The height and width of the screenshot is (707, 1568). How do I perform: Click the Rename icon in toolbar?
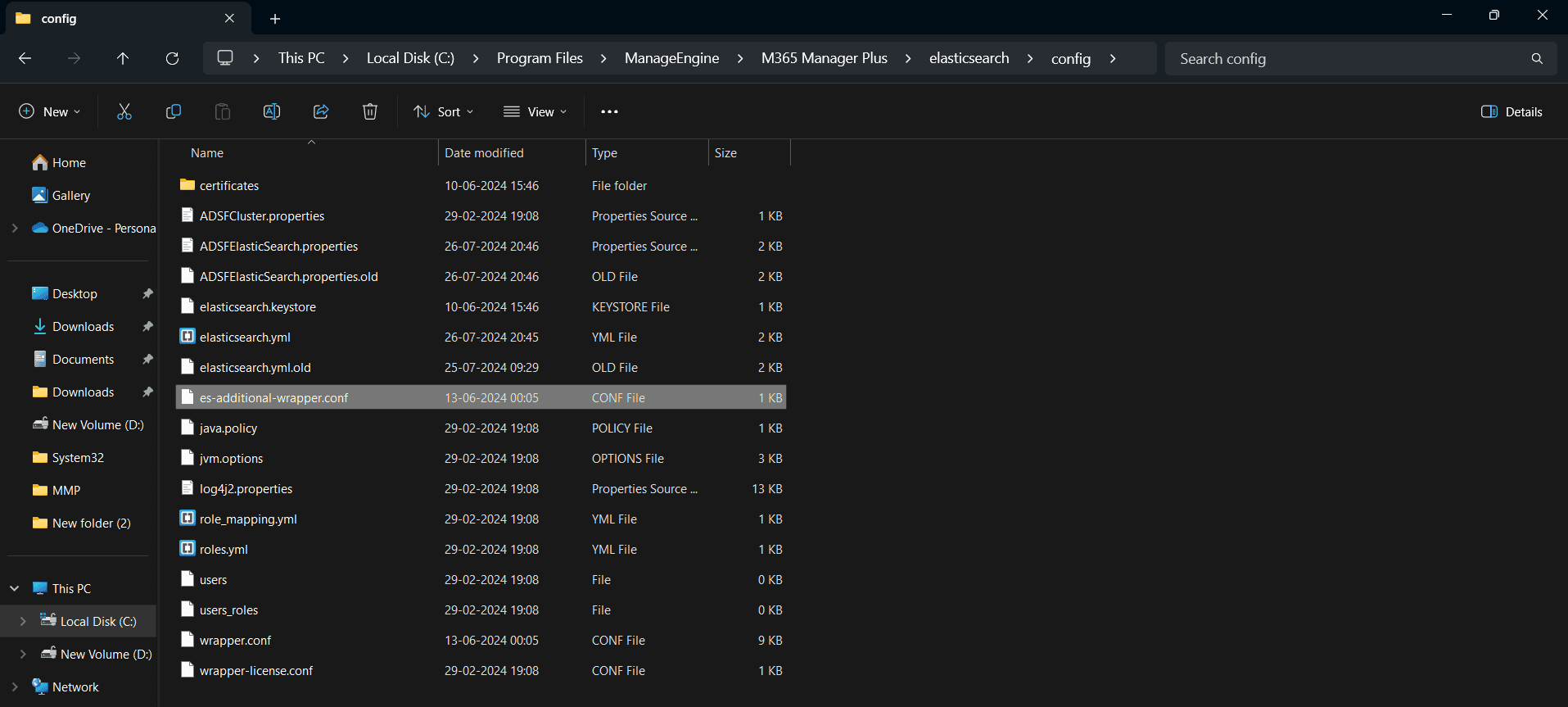[x=272, y=111]
